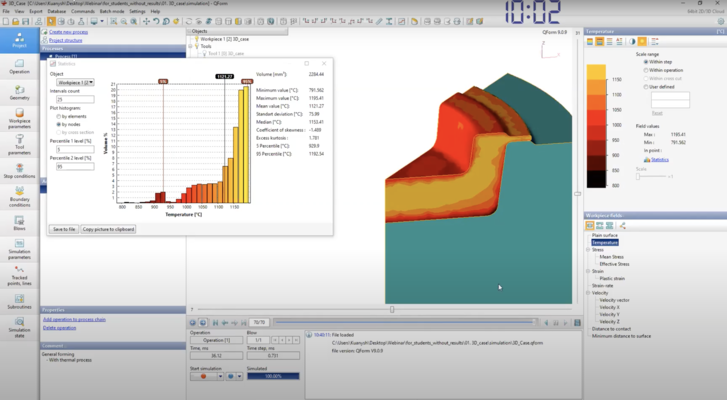This screenshot has width=727, height=400.
Task: Click the graph chart toolbar icon
Action: click(x=402, y=21)
